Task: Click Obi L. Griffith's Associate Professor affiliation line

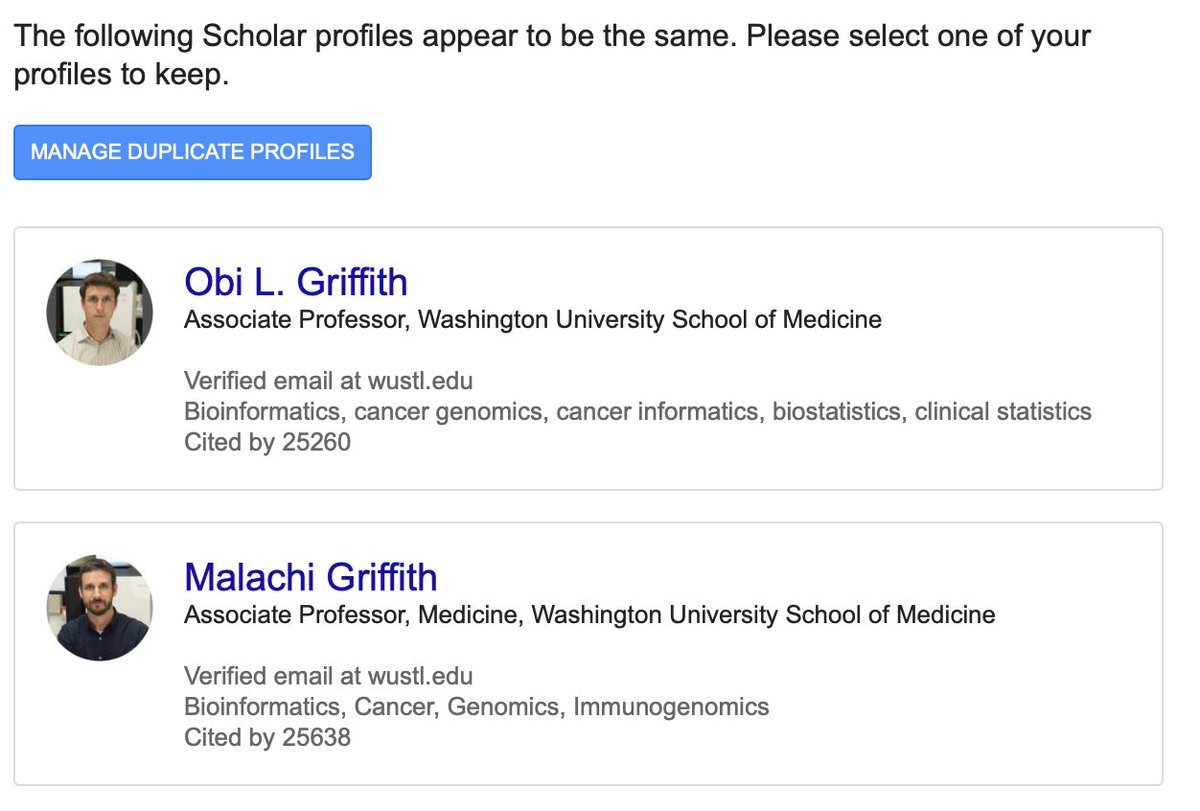Action: [533, 320]
